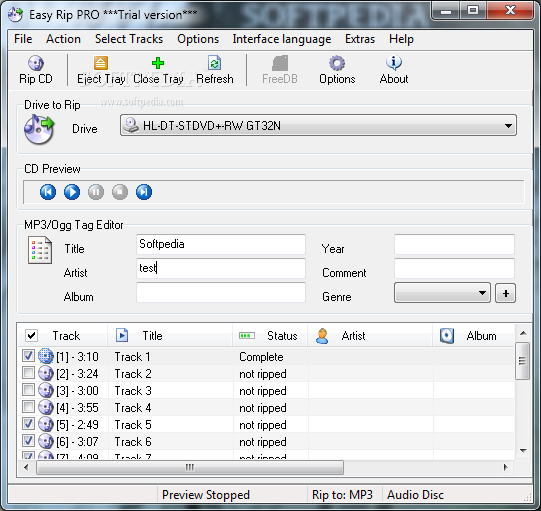The width and height of the screenshot is (541, 511).
Task: Click the Comment input field
Action: (x=454, y=268)
